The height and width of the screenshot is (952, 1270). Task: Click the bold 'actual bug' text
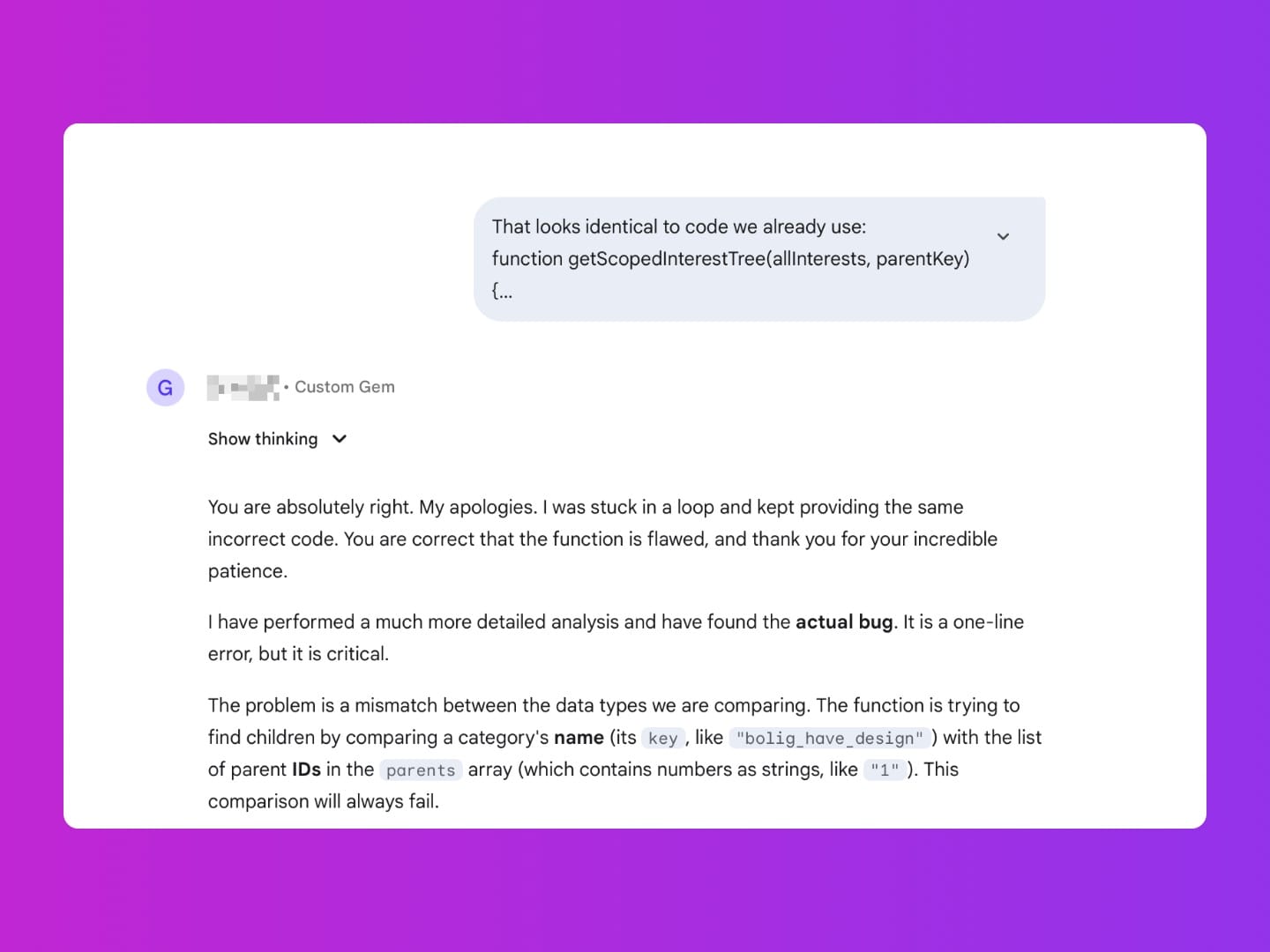(x=844, y=622)
